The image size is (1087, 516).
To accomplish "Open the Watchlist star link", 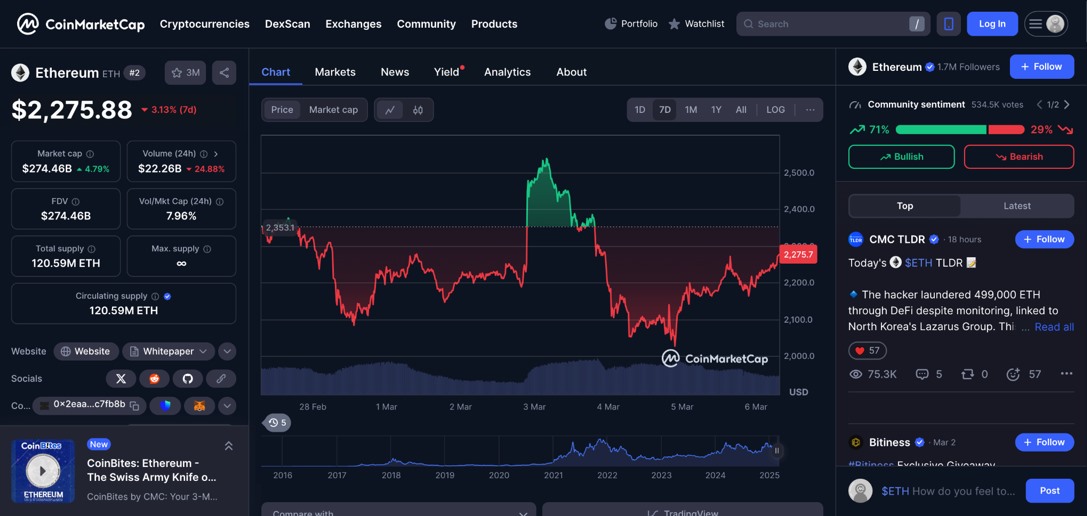I will click(696, 24).
